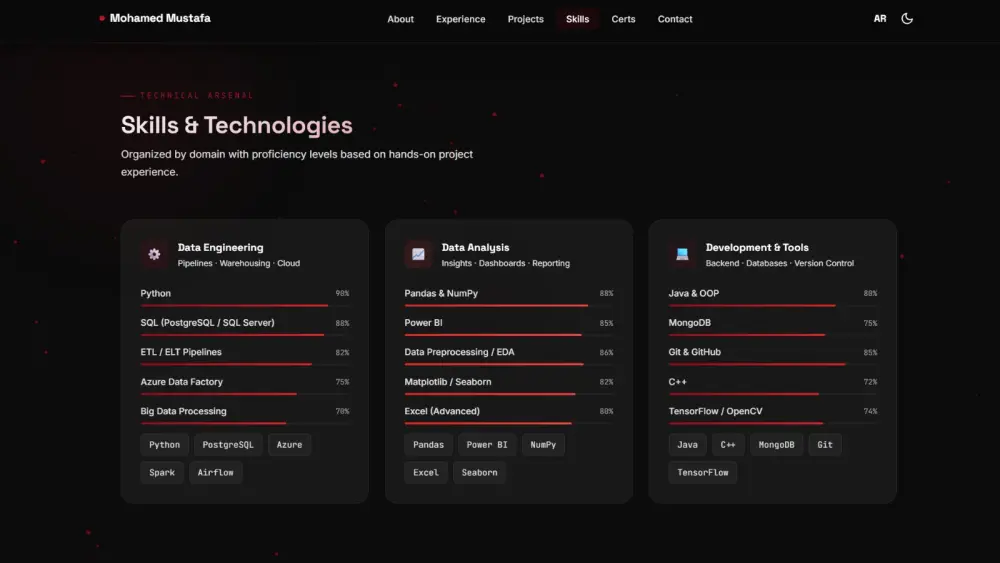Click the Development & Tools laptop icon
The height and width of the screenshot is (563, 1000).
(682, 254)
